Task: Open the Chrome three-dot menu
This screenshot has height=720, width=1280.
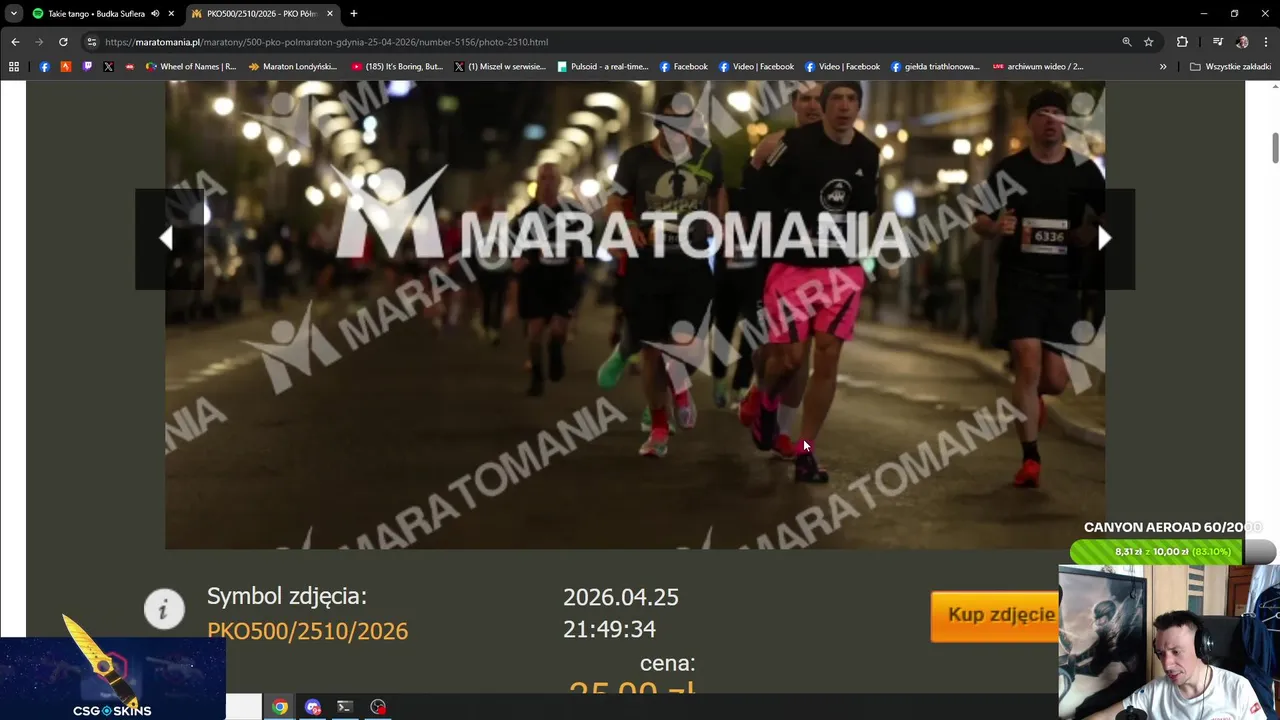Action: click(1265, 42)
